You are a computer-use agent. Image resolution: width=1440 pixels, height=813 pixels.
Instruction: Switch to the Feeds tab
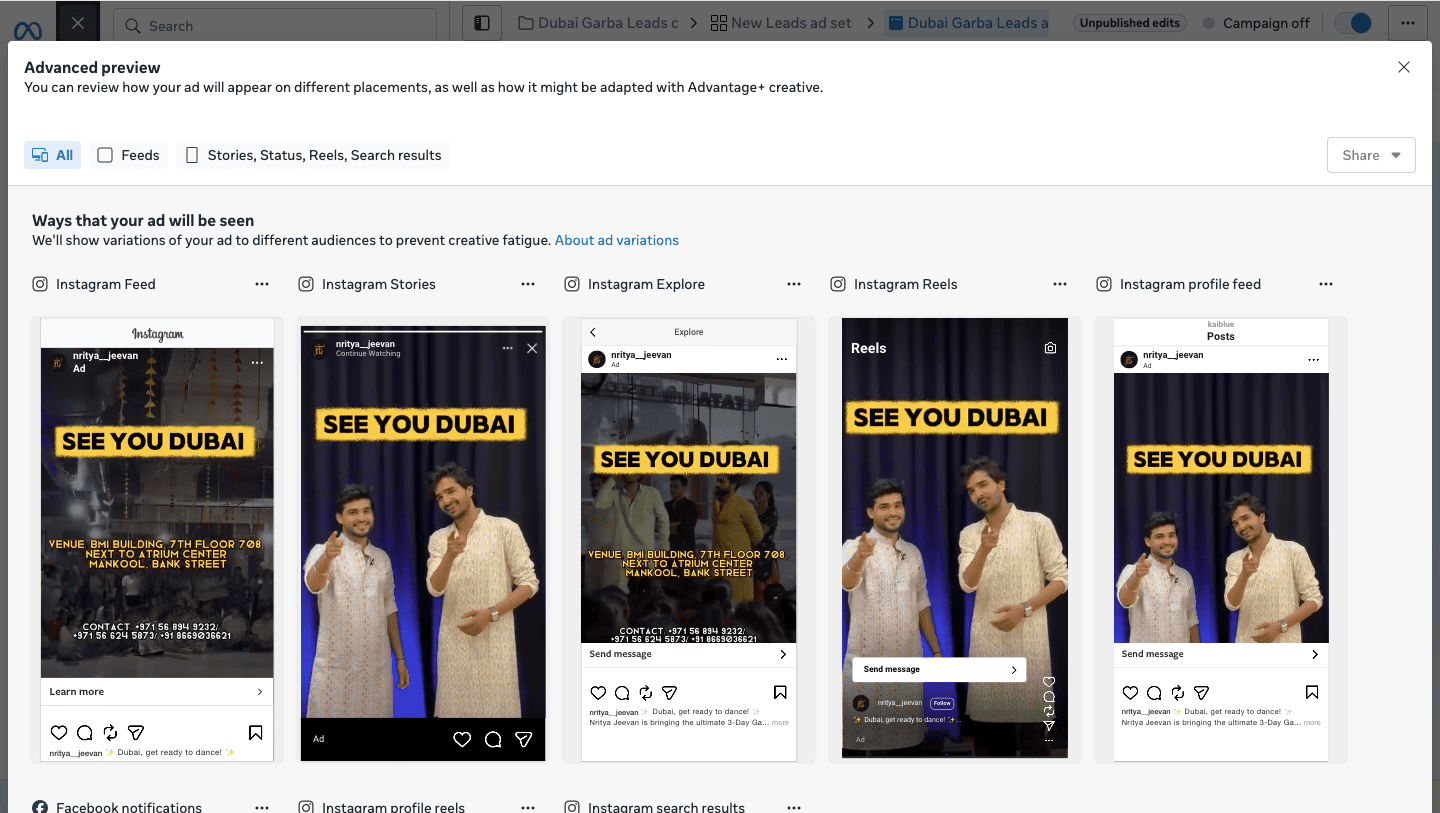coord(129,155)
